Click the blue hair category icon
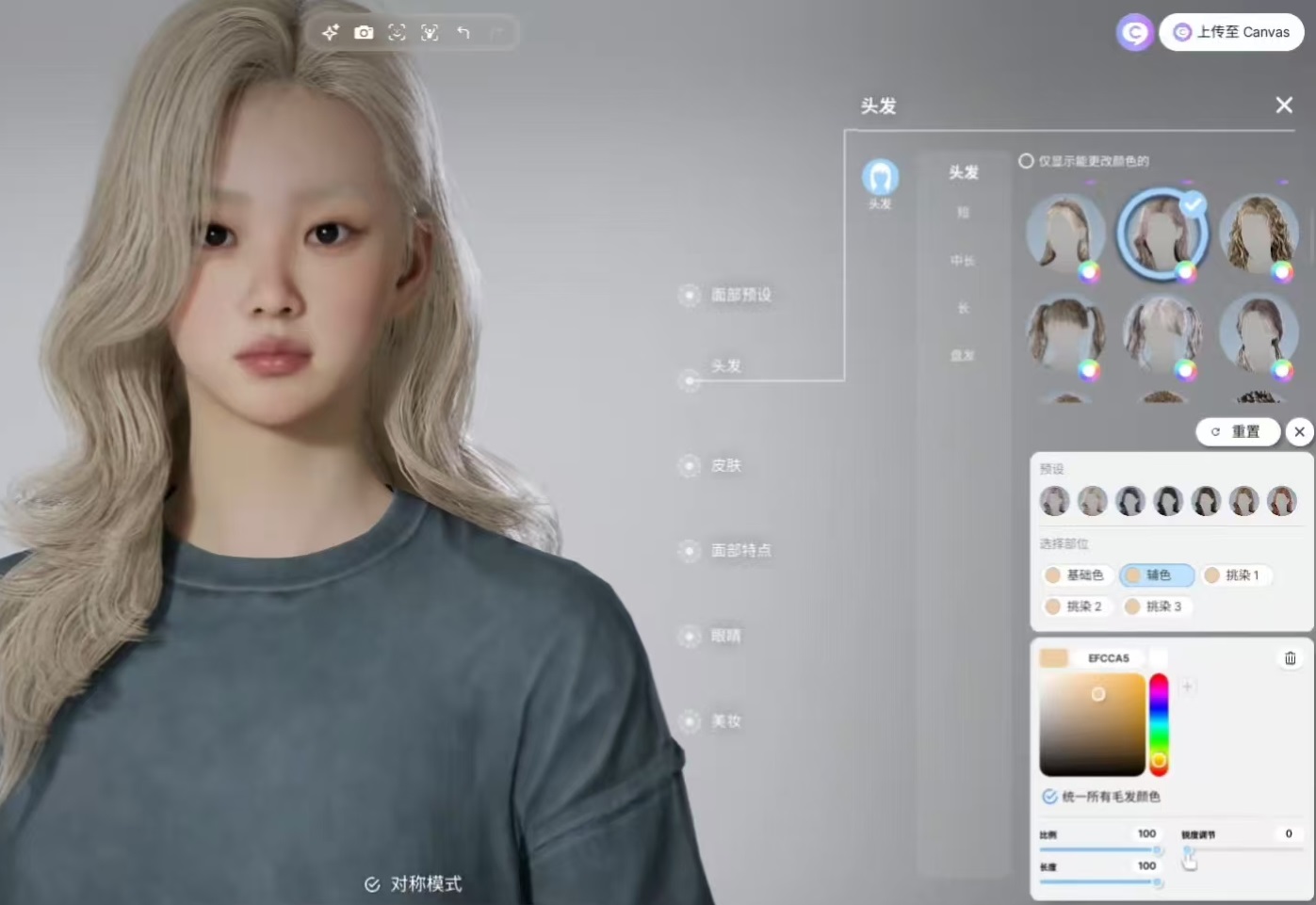Viewport: 1316px width, 905px height. (x=880, y=177)
